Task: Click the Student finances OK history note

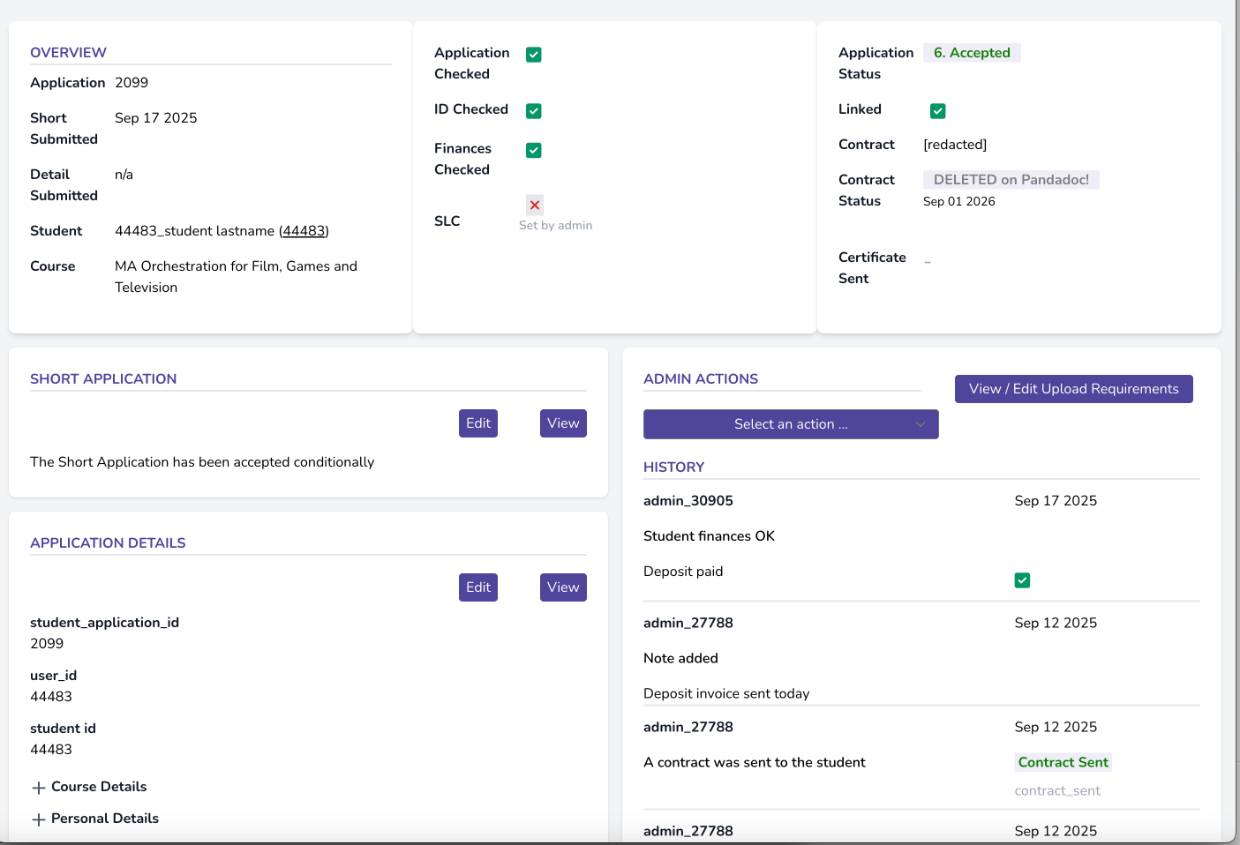Action: coord(709,537)
